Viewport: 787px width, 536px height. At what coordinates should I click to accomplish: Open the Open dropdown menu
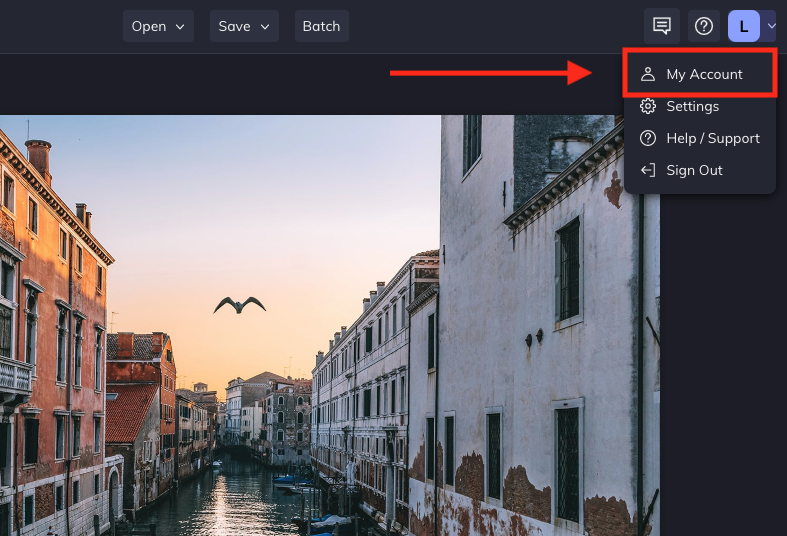[158, 26]
